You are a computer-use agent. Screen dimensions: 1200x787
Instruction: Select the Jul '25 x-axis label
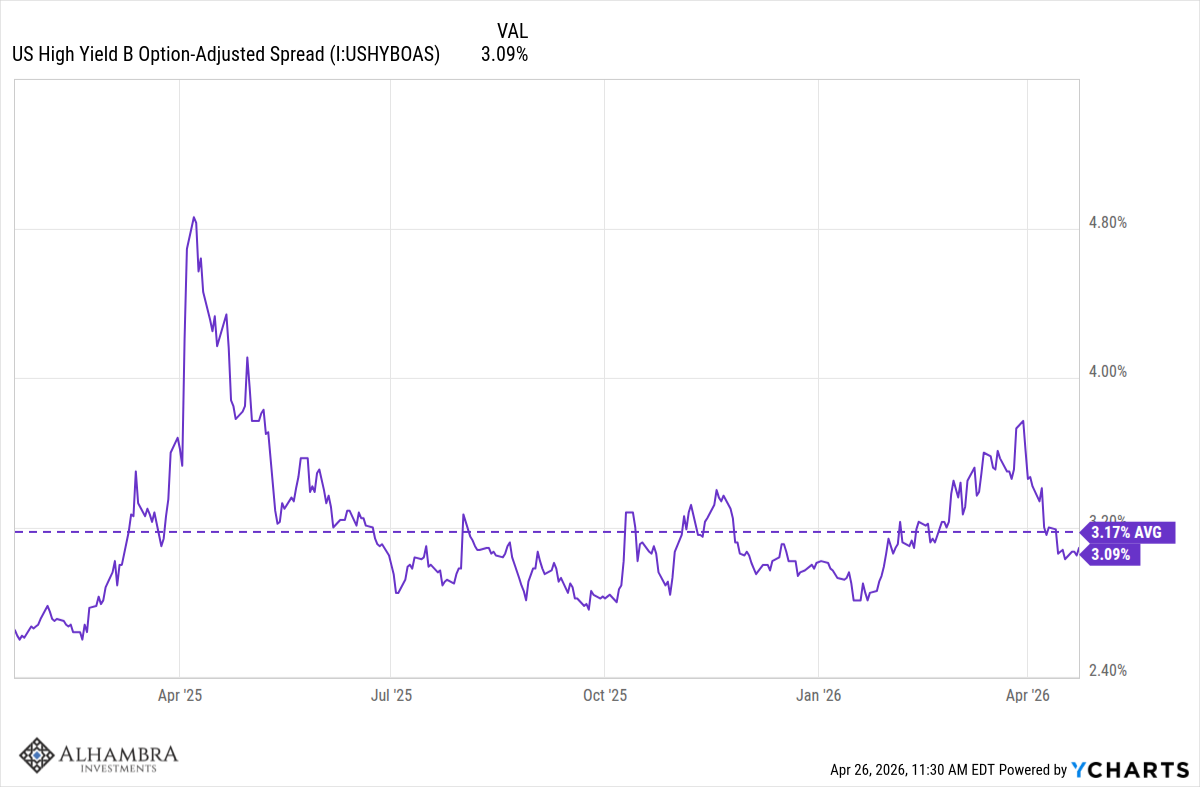pyautogui.click(x=391, y=693)
